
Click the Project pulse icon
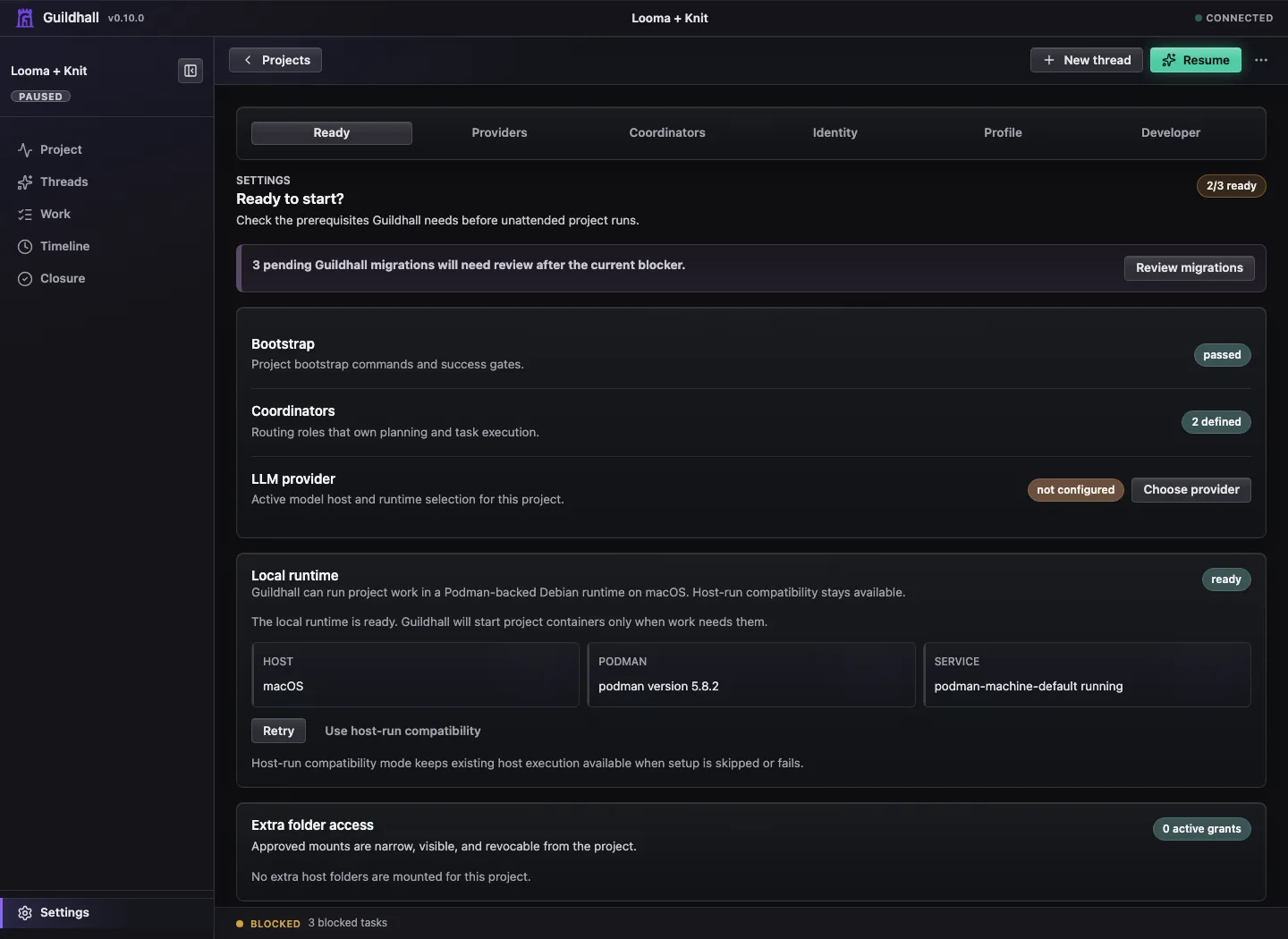(x=25, y=149)
